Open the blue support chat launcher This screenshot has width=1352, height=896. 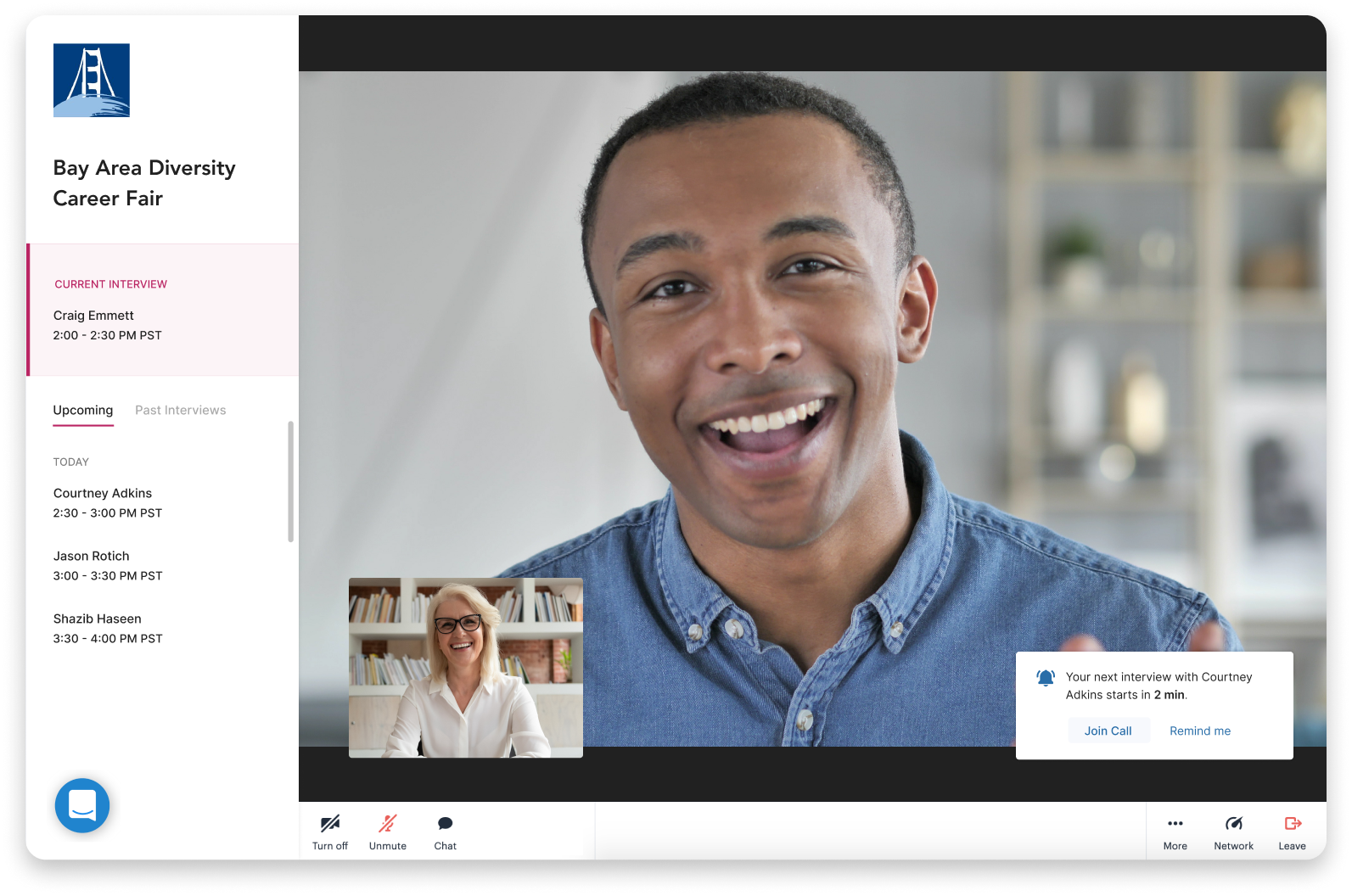coord(82,805)
